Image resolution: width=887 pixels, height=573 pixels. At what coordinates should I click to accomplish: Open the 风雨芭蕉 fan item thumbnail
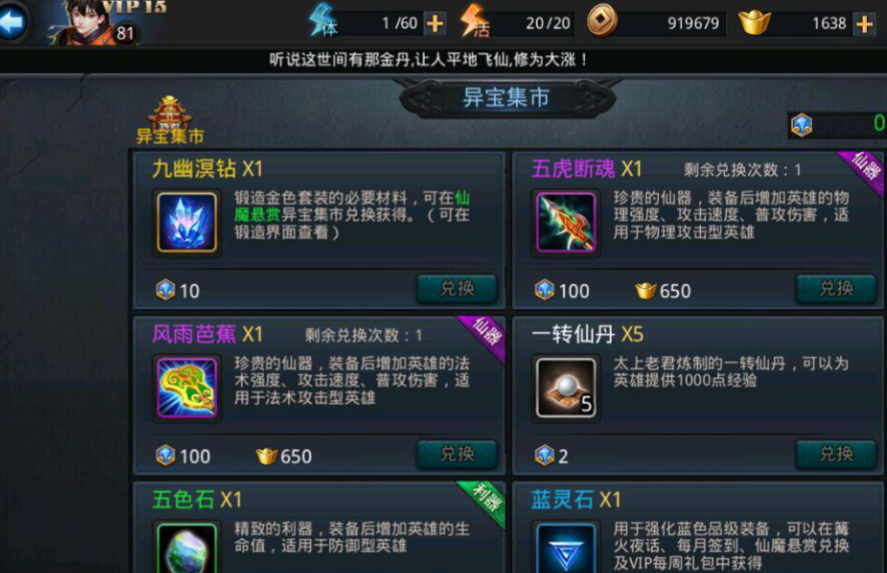click(x=187, y=388)
